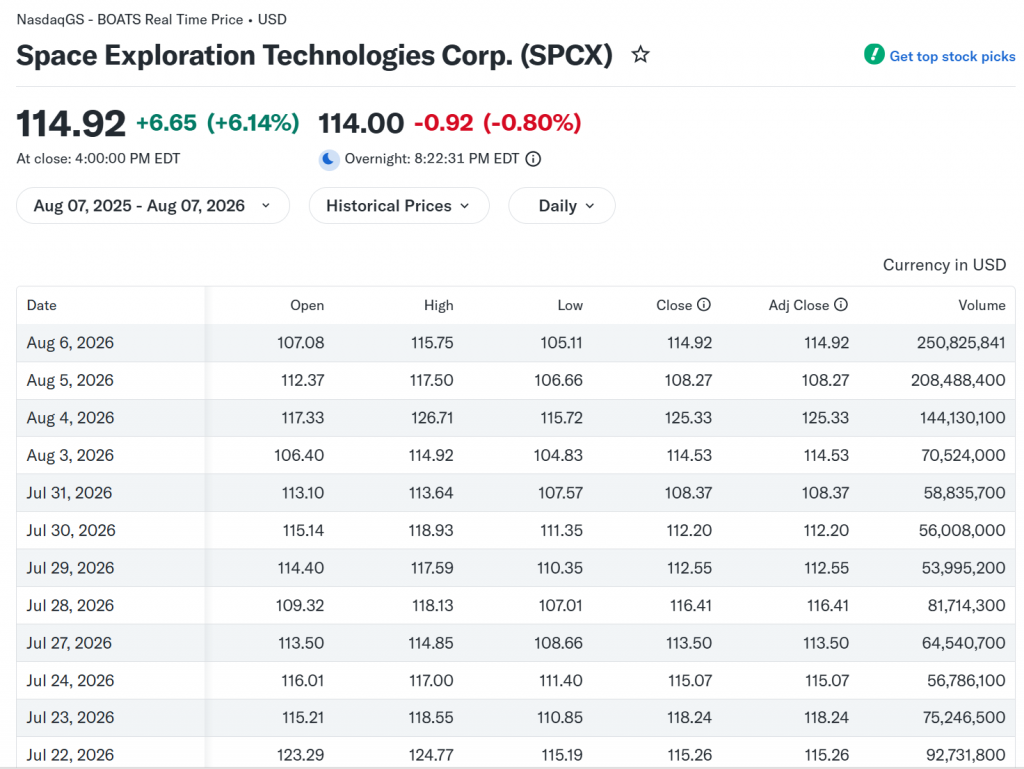1024x769 pixels.
Task: Select the Jul 22, 2026 row date
Action: tap(70, 755)
